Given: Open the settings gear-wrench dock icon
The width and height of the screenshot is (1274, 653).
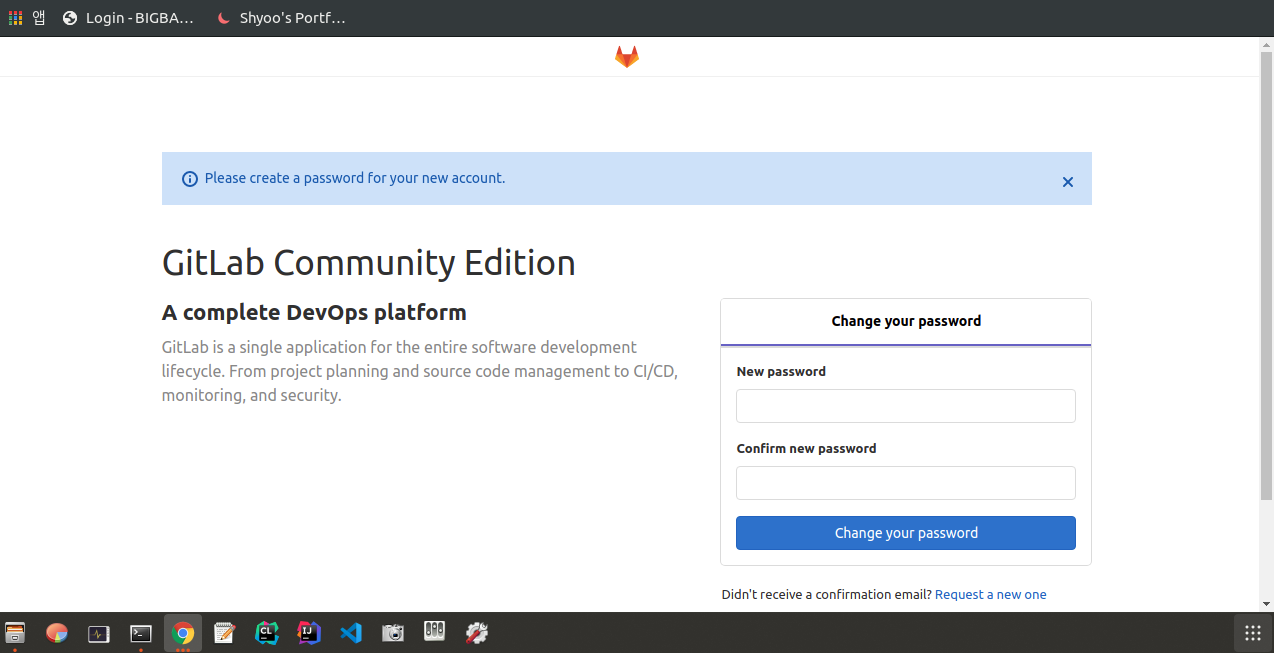Looking at the screenshot, I should (x=477, y=632).
